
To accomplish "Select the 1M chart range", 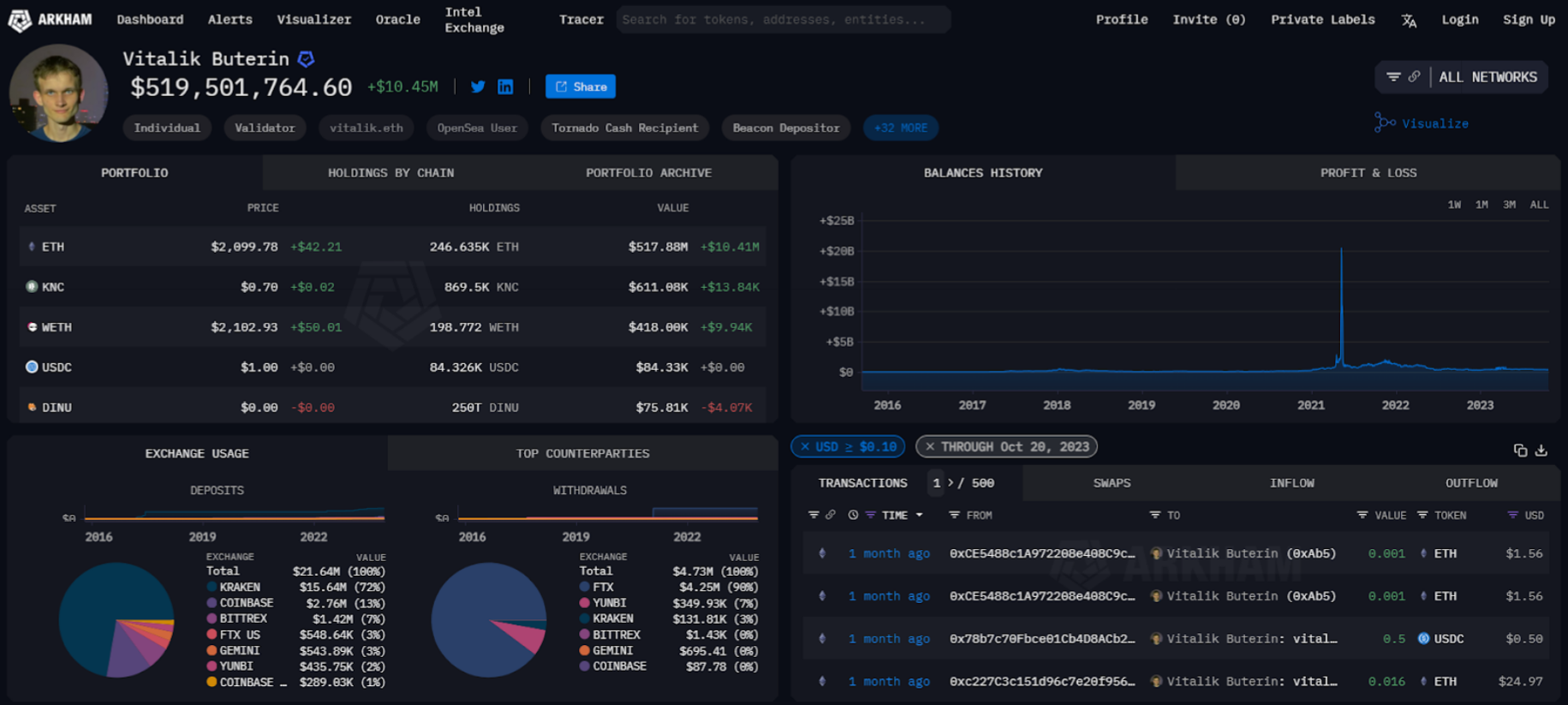I will pos(1482,205).
